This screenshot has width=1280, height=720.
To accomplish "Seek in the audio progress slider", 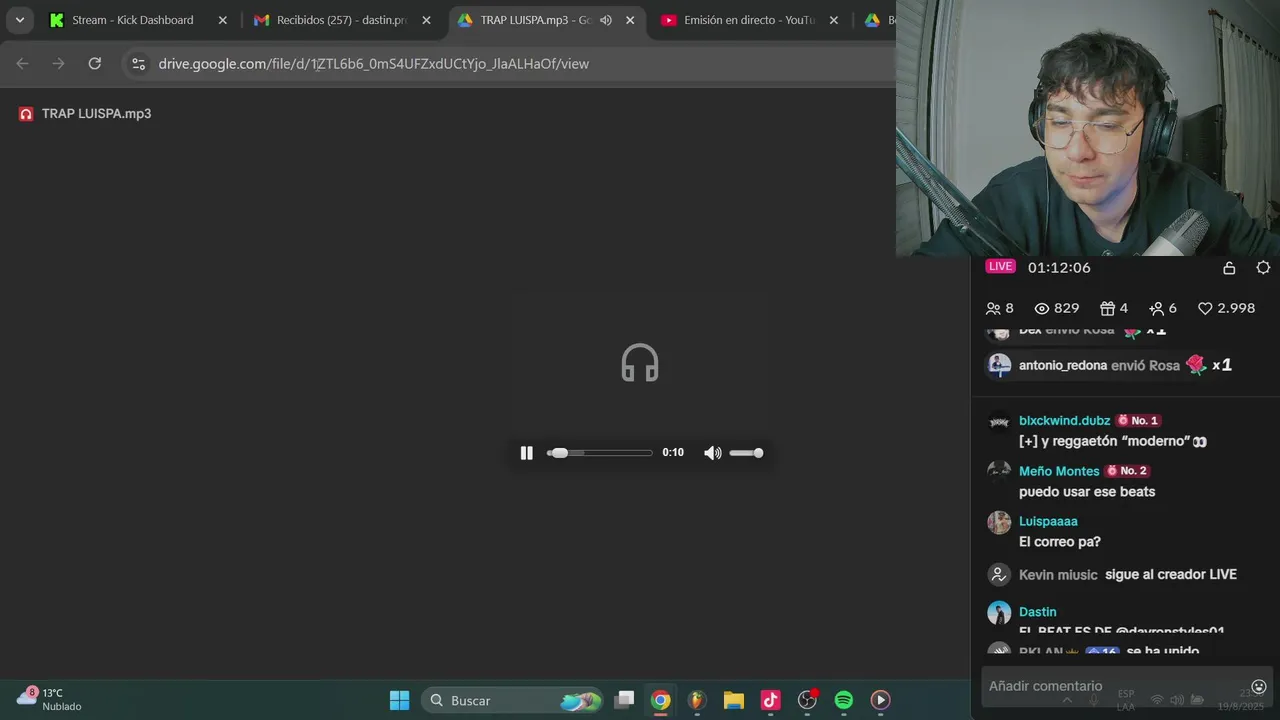I will point(600,453).
